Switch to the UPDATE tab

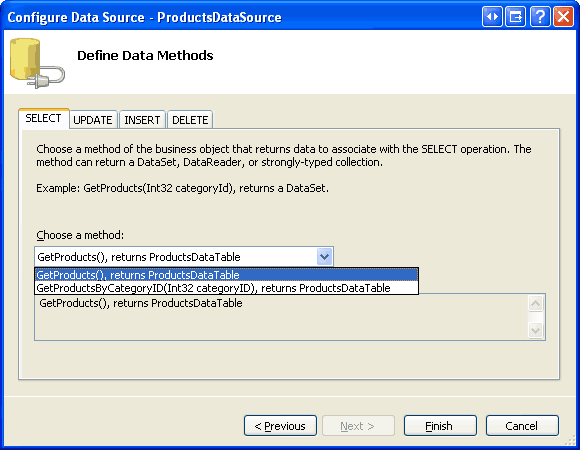point(93,120)
